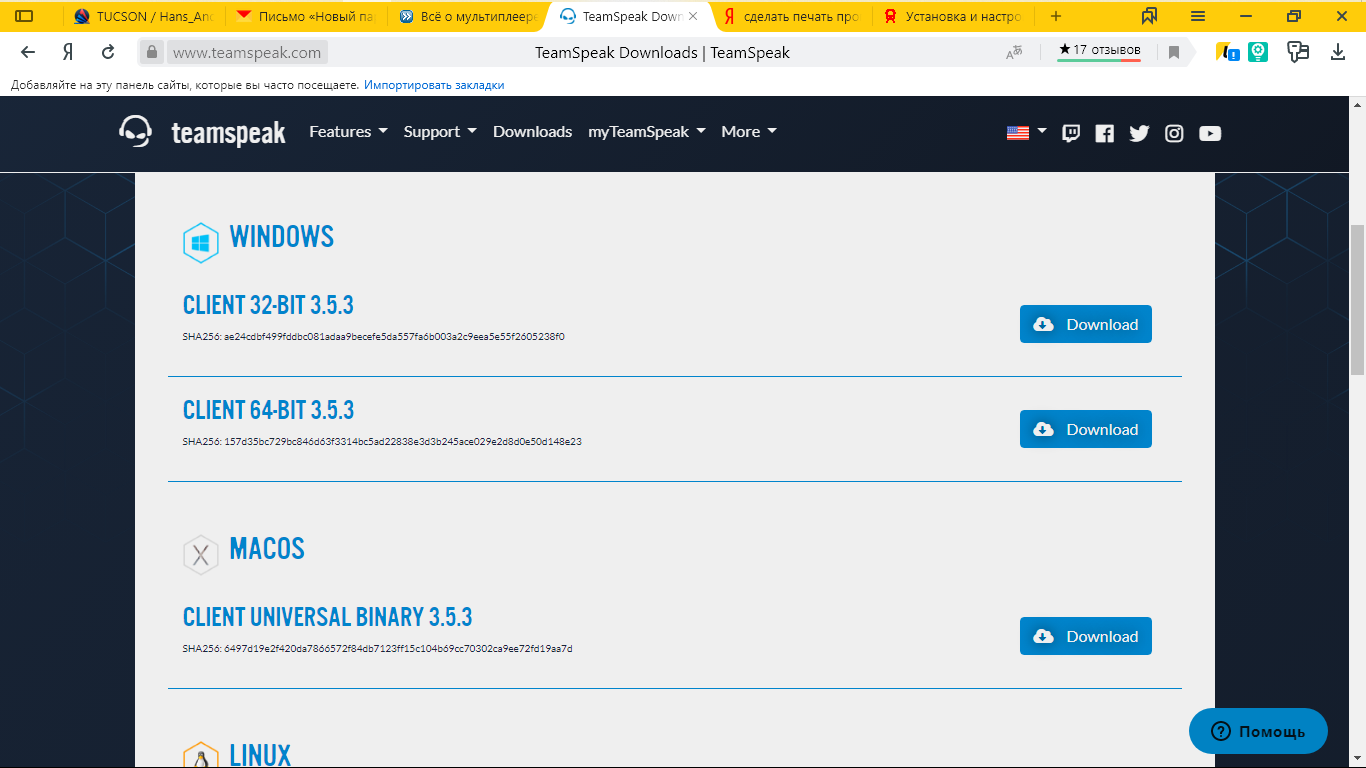Open the Instagram icon link
Image resolution: width=1366 pixels, height=768 pixels.
(x=1174, y=133)
